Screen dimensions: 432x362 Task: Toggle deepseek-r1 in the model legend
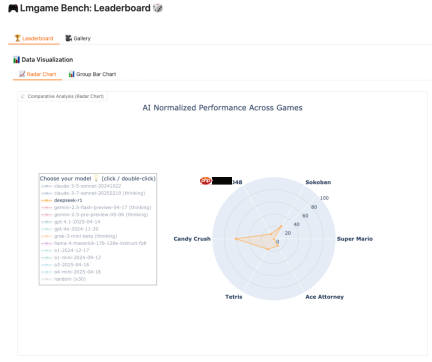(x=61, y=200)
